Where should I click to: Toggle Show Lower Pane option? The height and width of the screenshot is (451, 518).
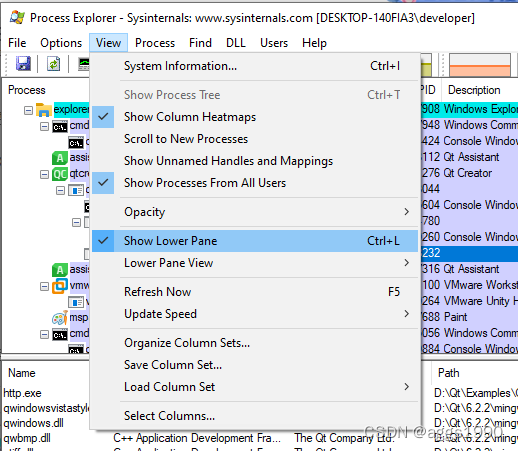[x=255, y=241]
